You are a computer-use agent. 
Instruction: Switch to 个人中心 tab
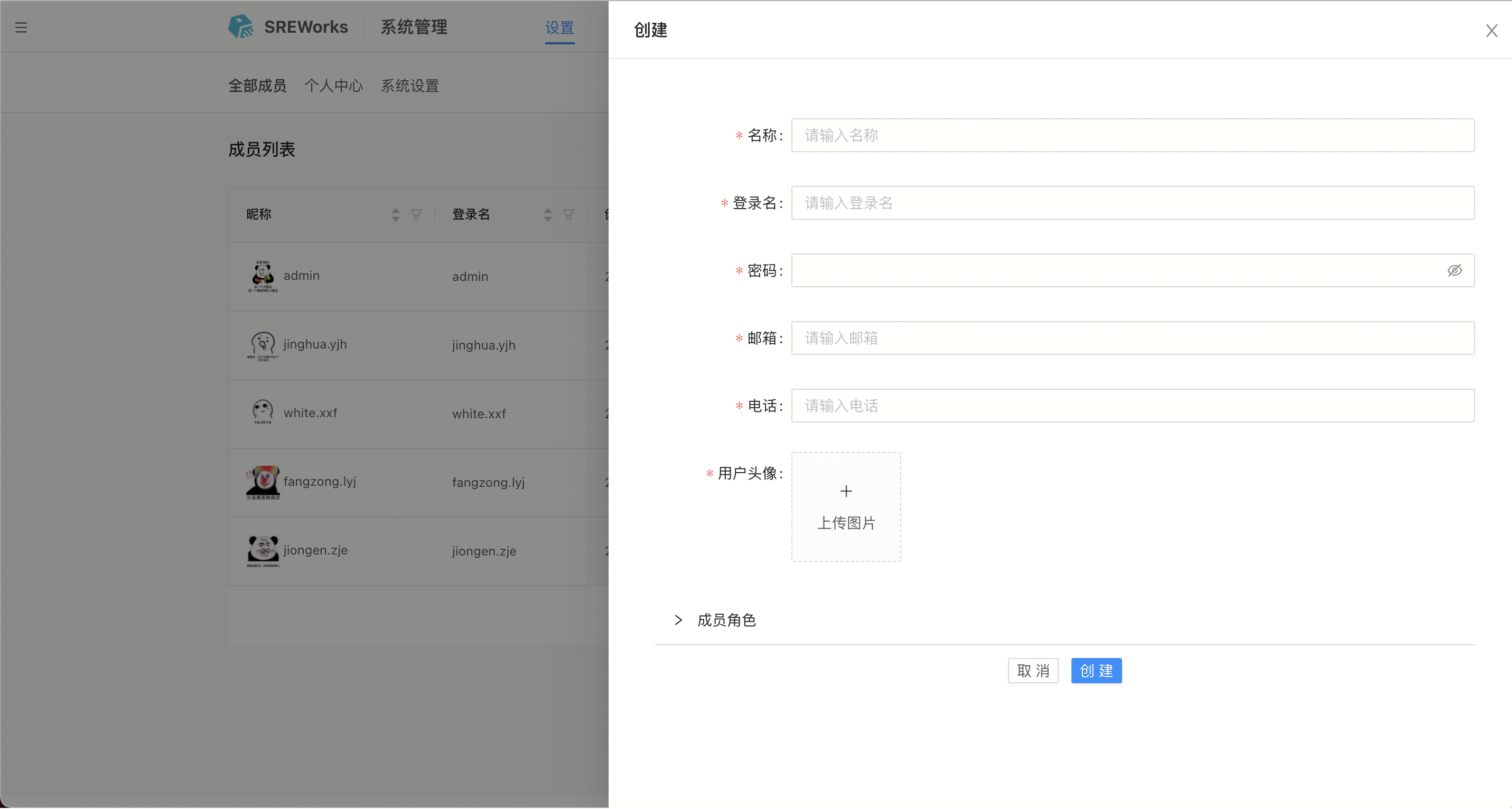point(333,86)
